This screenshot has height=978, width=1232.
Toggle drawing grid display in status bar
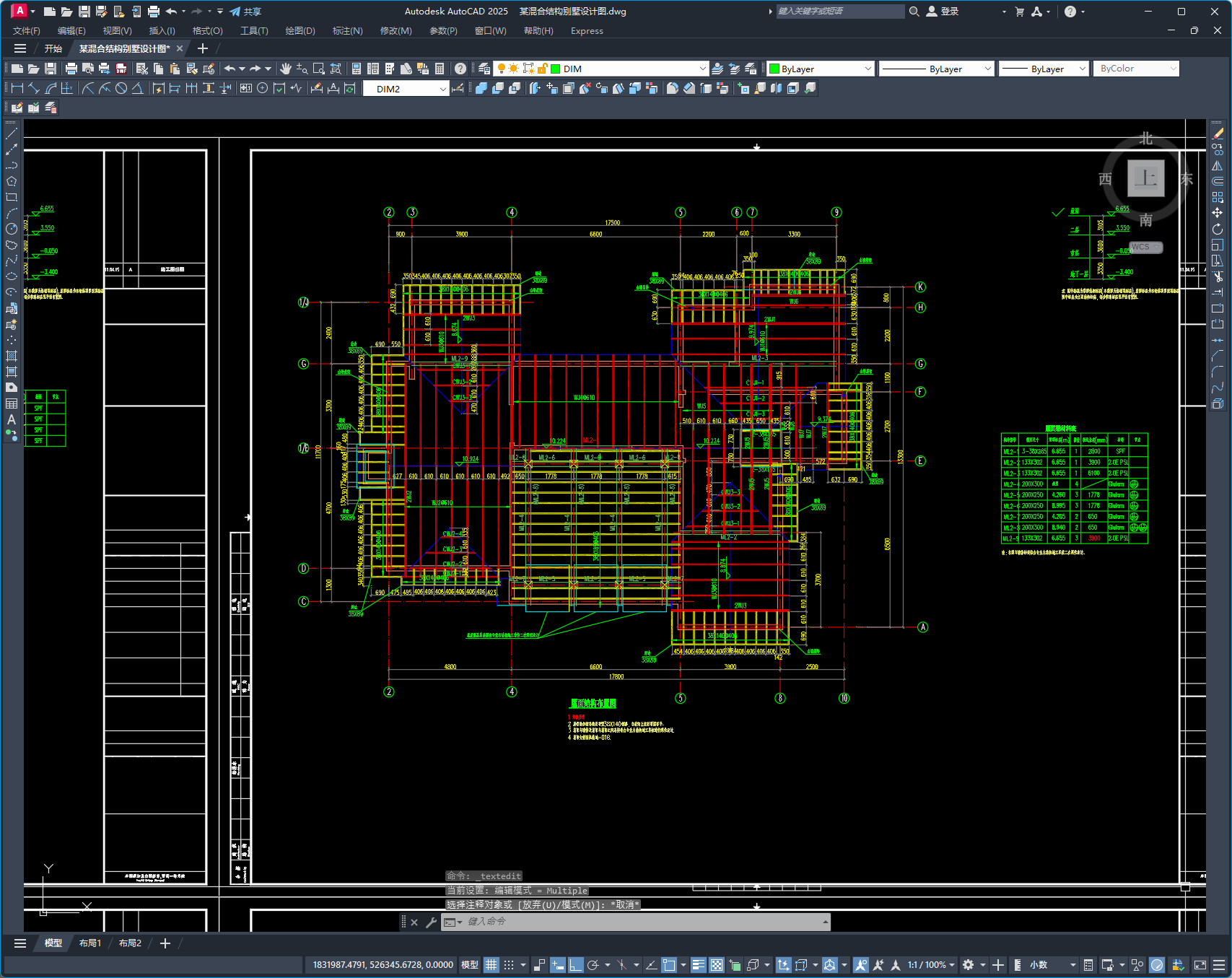pyautogui.click(x=492, y=965)
